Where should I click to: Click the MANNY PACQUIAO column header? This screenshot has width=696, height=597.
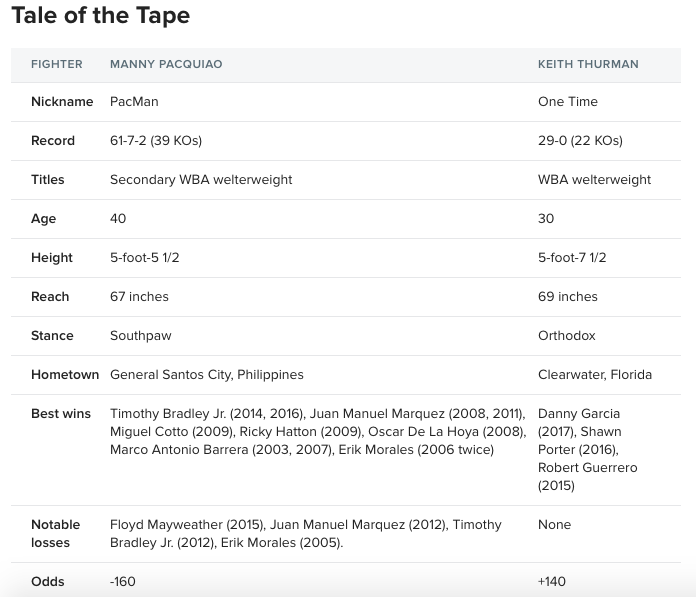pyautogui.click(x=166, y=64)
